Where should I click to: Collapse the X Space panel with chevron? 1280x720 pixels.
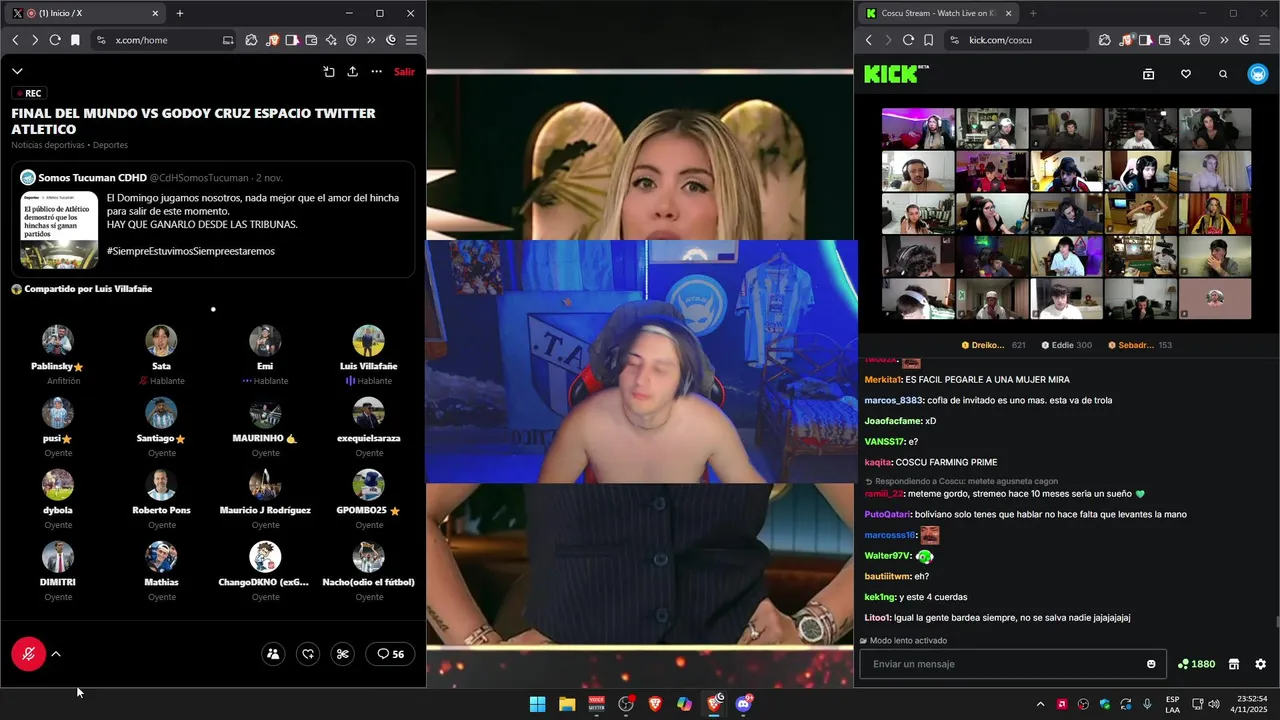[x=17, y=72]
